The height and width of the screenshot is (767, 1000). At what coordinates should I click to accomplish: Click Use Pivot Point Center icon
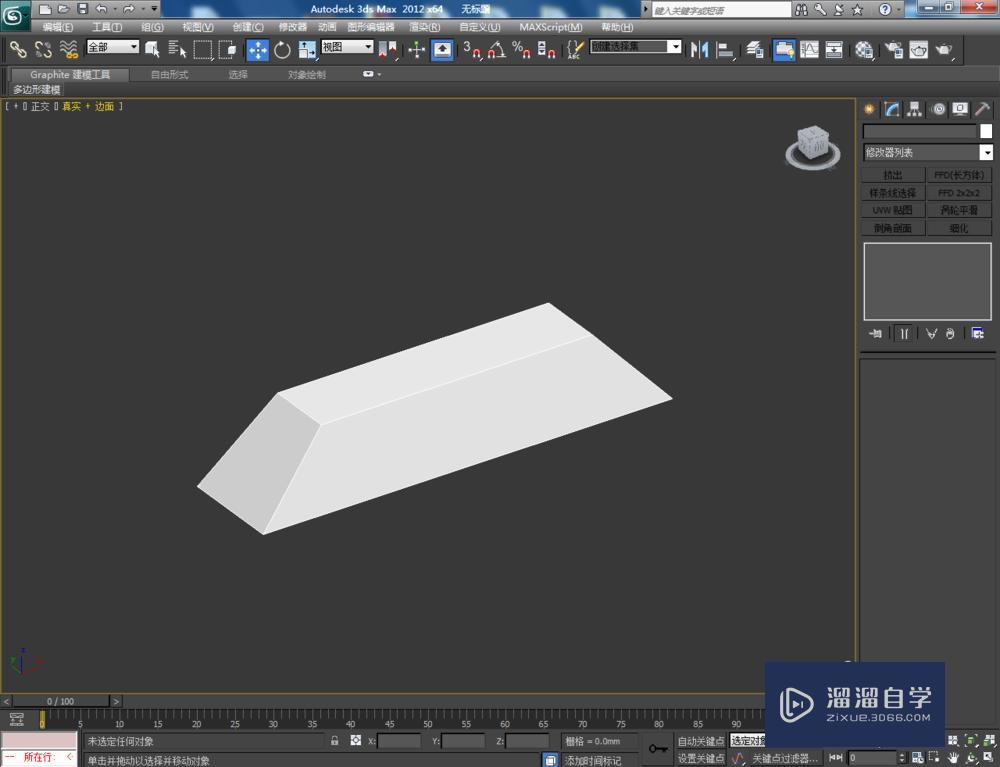tap(388, 50)
